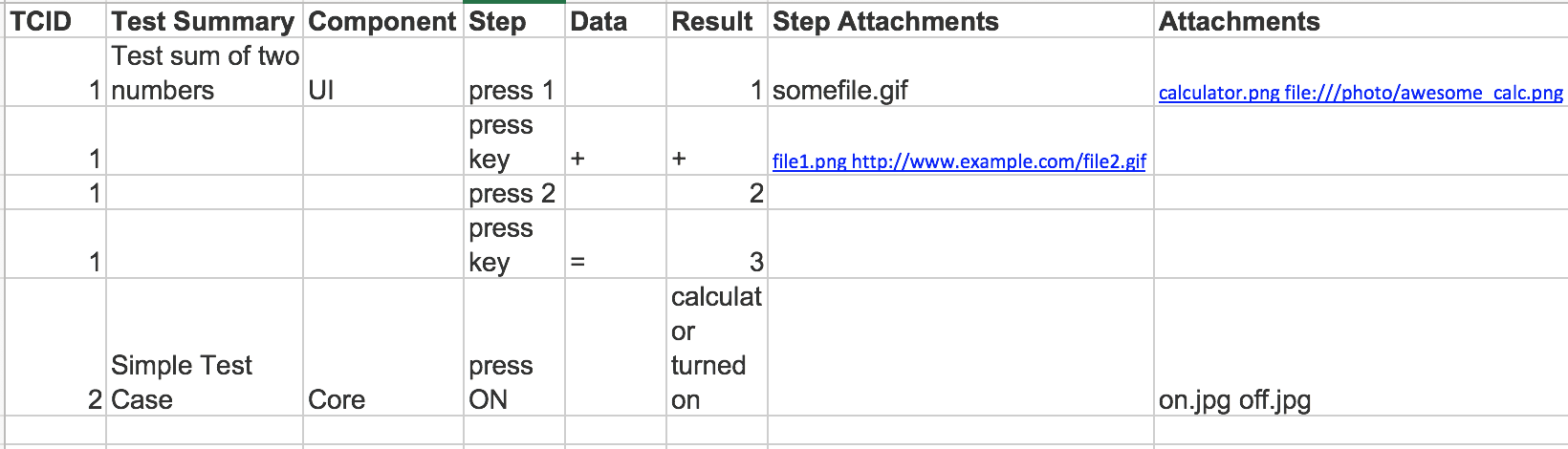Click the Result header cell
This screenshot has height=449, width=1568.
pos(717,21)
